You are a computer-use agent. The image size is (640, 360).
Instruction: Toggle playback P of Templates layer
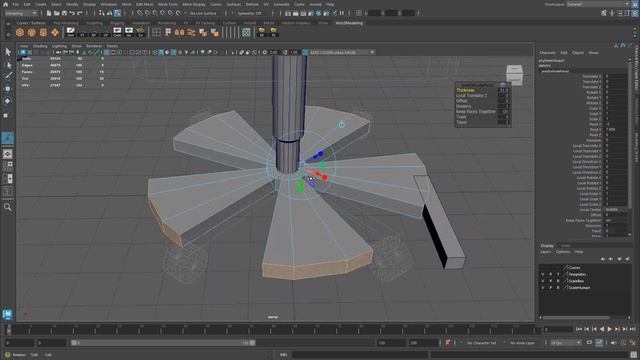(550, 274)
